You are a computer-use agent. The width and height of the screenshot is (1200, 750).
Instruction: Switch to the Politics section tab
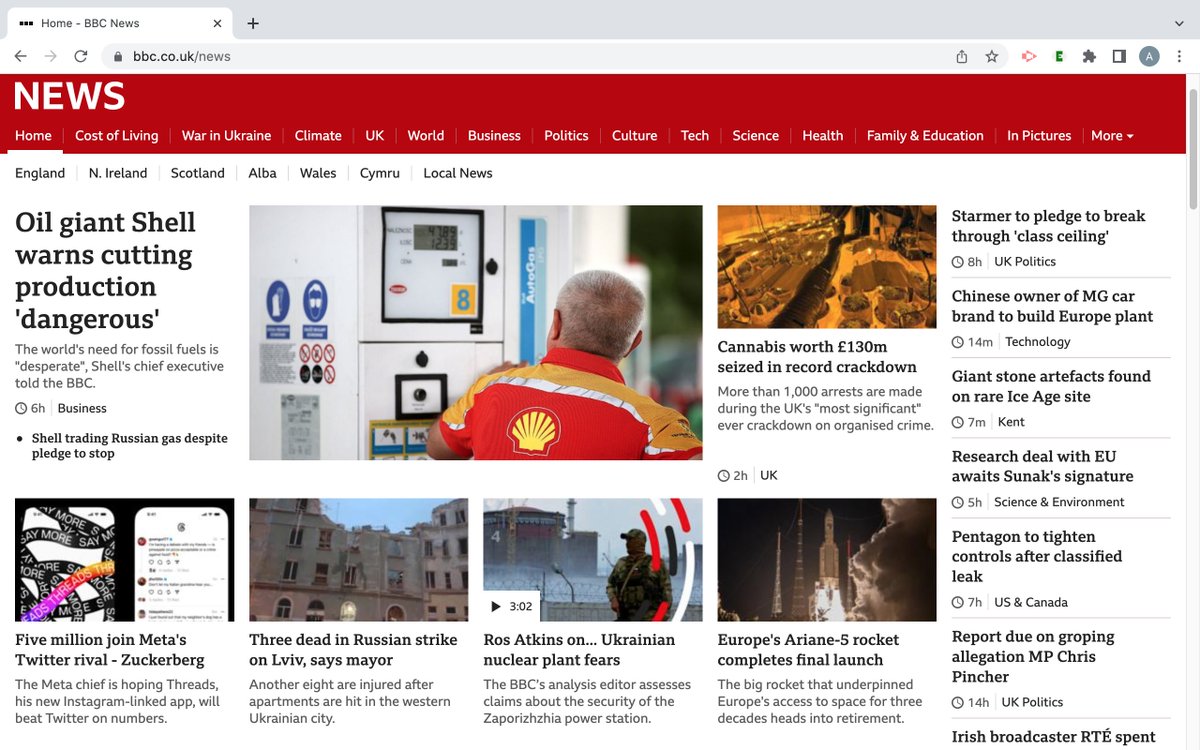click(x=566, y=135)
